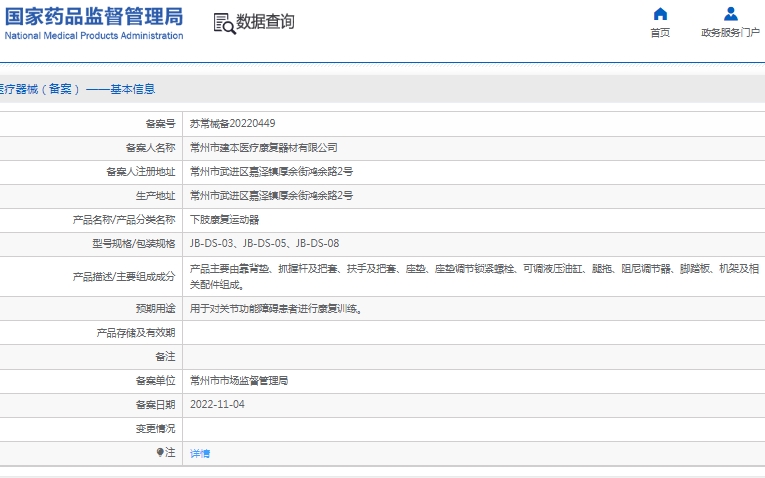
Task: Click the 产品存储及有效期 label
Action: [x=136, y=333]
